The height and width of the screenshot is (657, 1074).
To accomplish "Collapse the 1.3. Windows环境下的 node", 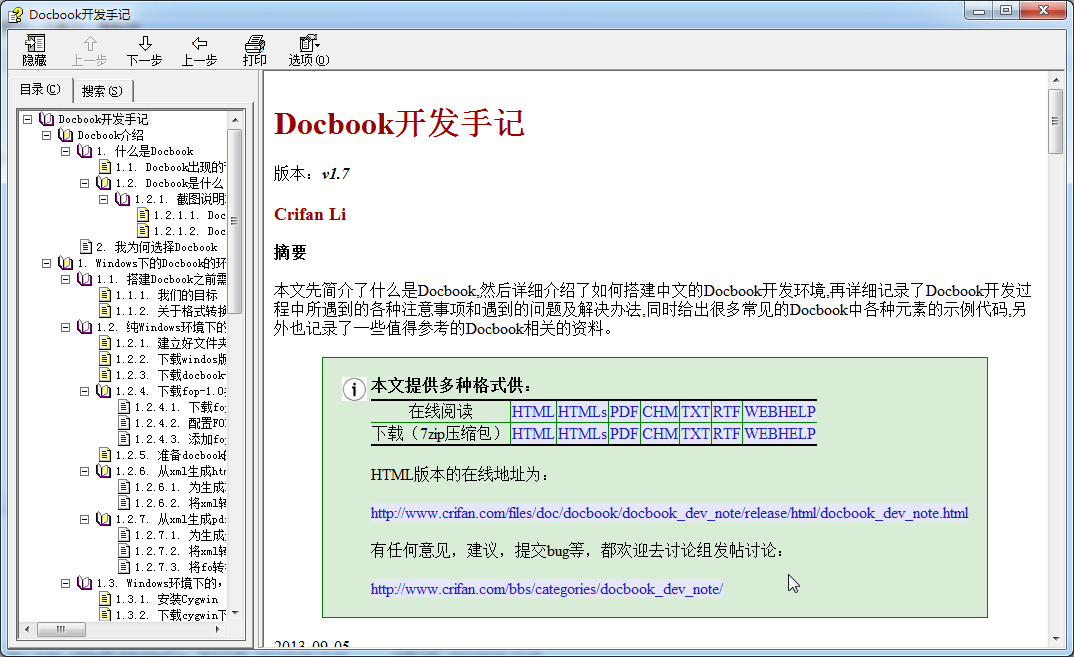I will [x=66, y=583].
